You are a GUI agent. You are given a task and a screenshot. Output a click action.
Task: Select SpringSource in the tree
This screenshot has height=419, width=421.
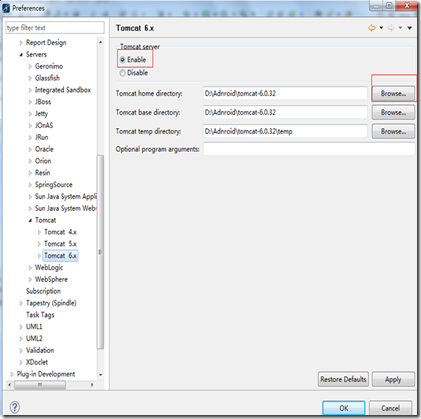pos(53,185)
